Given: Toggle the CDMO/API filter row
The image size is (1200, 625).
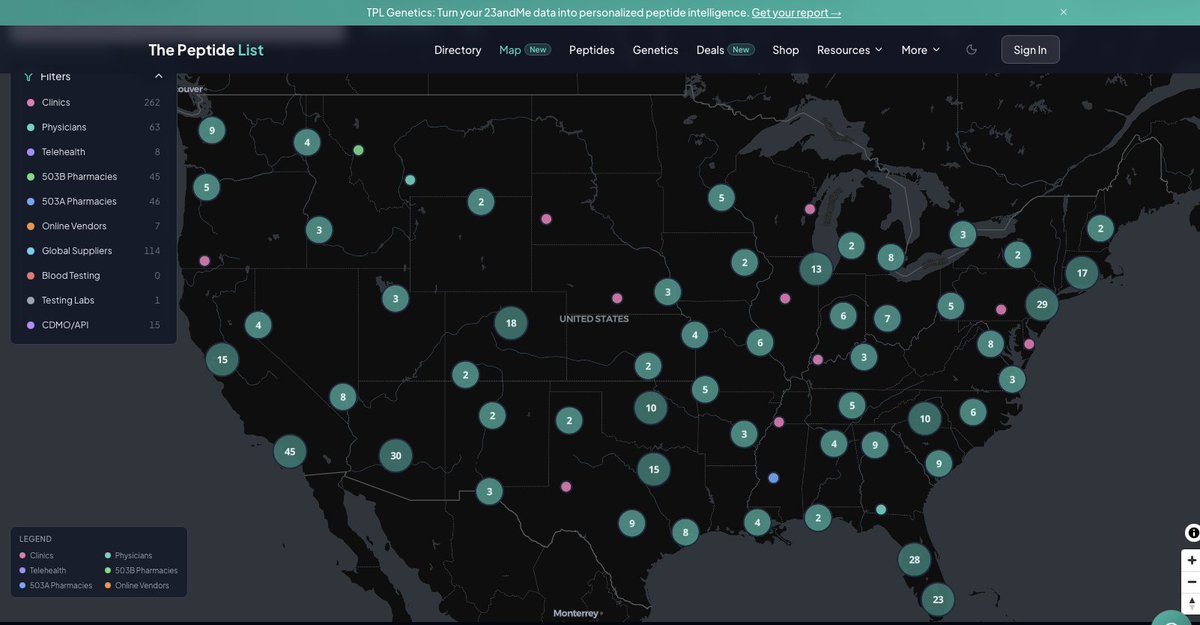Looking at the screenshot, I should click(94, 325).
